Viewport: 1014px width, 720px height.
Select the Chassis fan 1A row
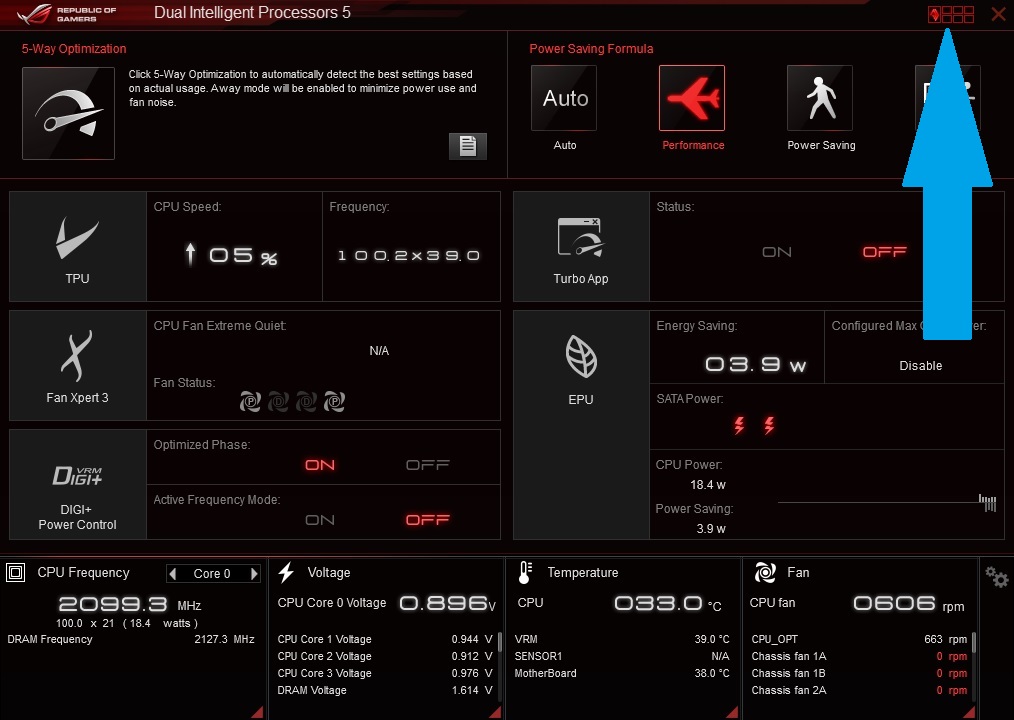pyautogui.click(x=859, y=657)
